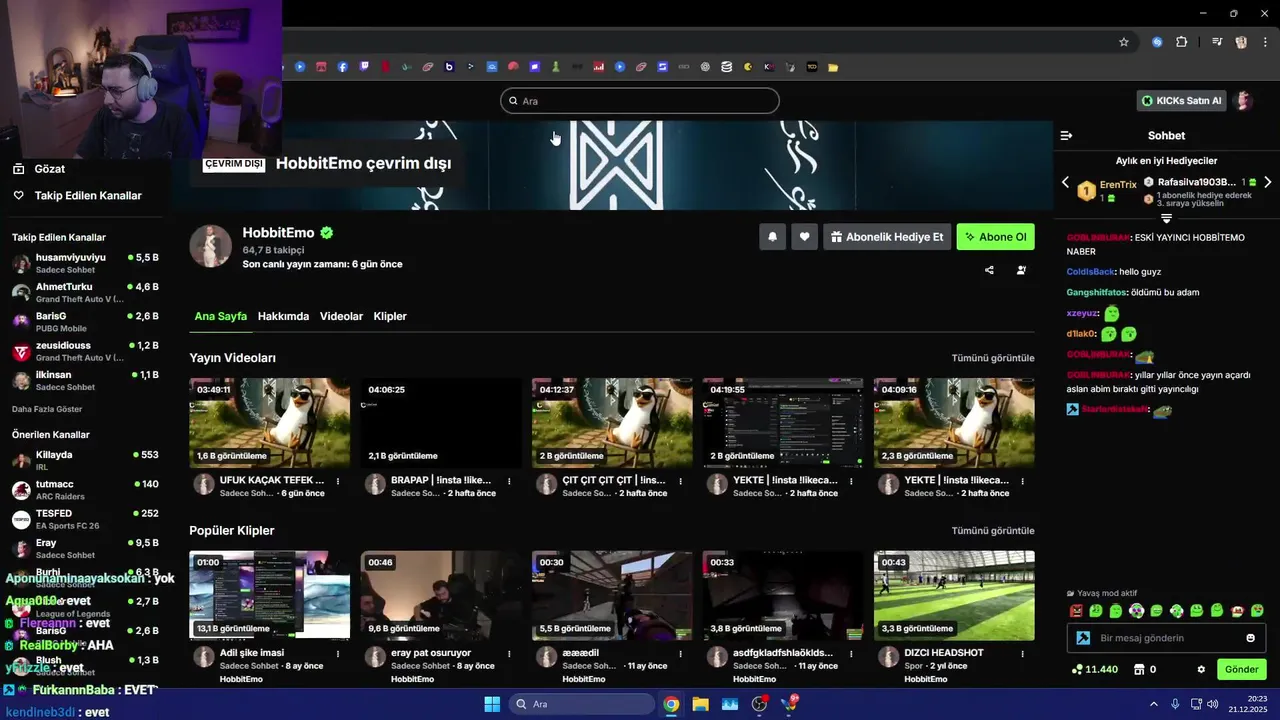Open the profile avatar menu at top right
The height and width of the screenshot is (720, 1280).
tap(1244, 101)
